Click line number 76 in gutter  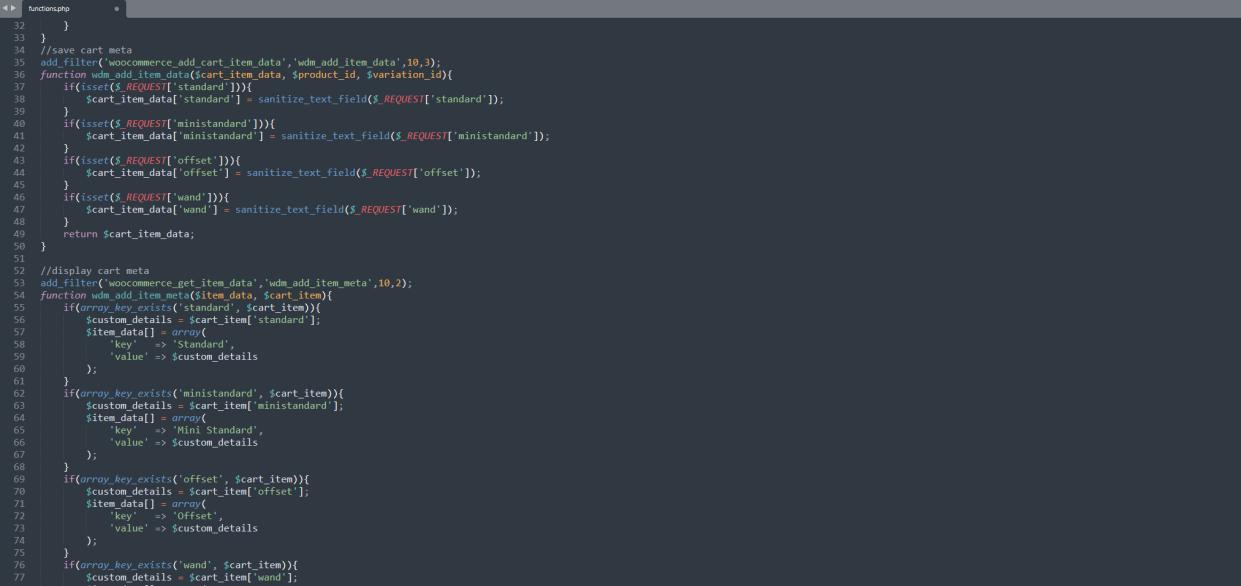(18, 565)
